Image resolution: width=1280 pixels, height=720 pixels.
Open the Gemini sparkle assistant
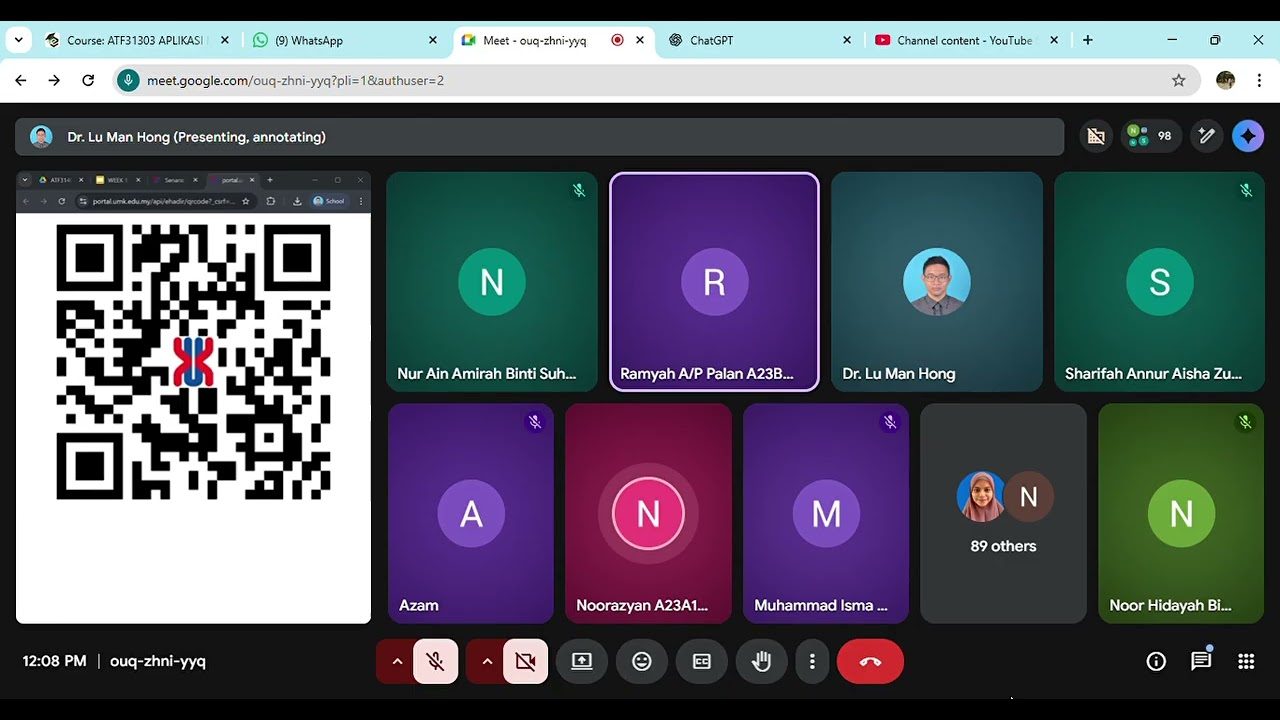[1248, 136]
